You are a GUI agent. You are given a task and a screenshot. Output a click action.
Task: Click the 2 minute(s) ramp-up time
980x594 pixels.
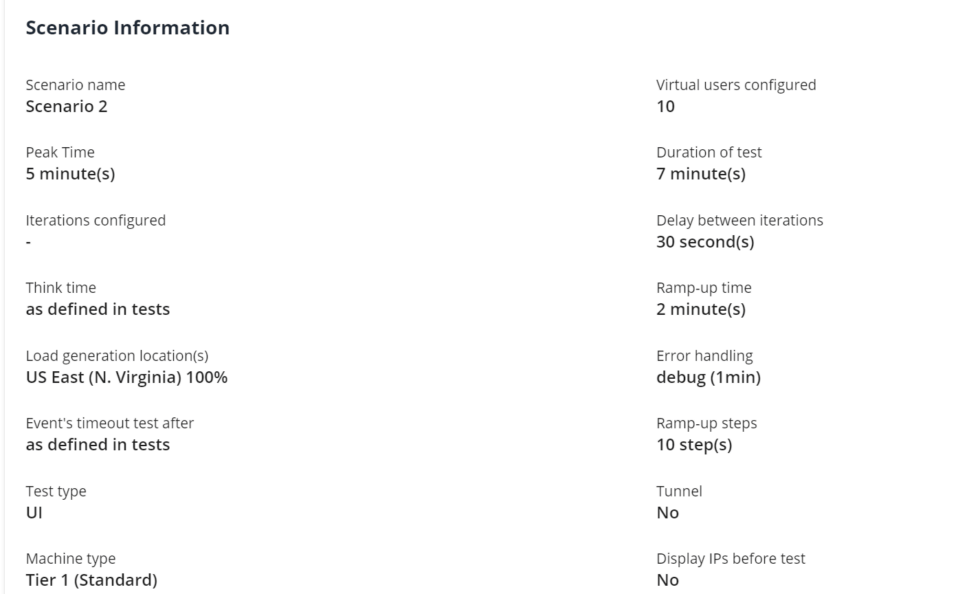[x=700, y=309]
